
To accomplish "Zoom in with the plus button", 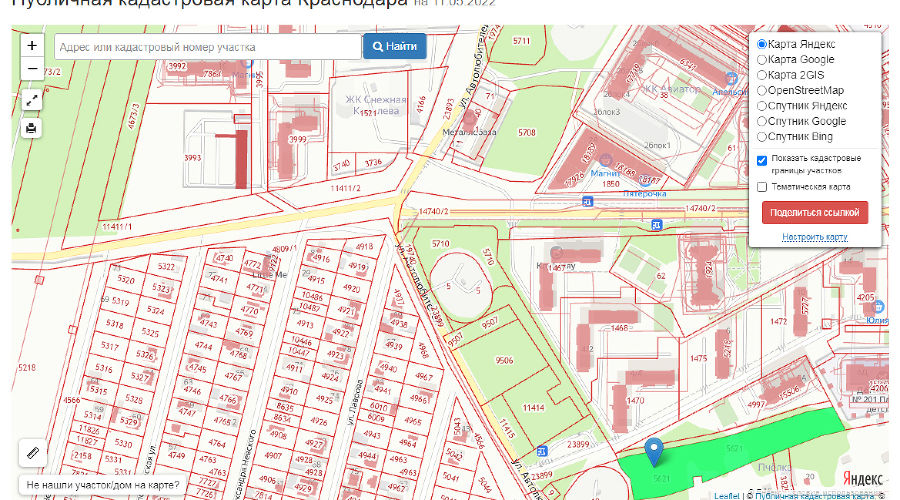I will 32,46.
